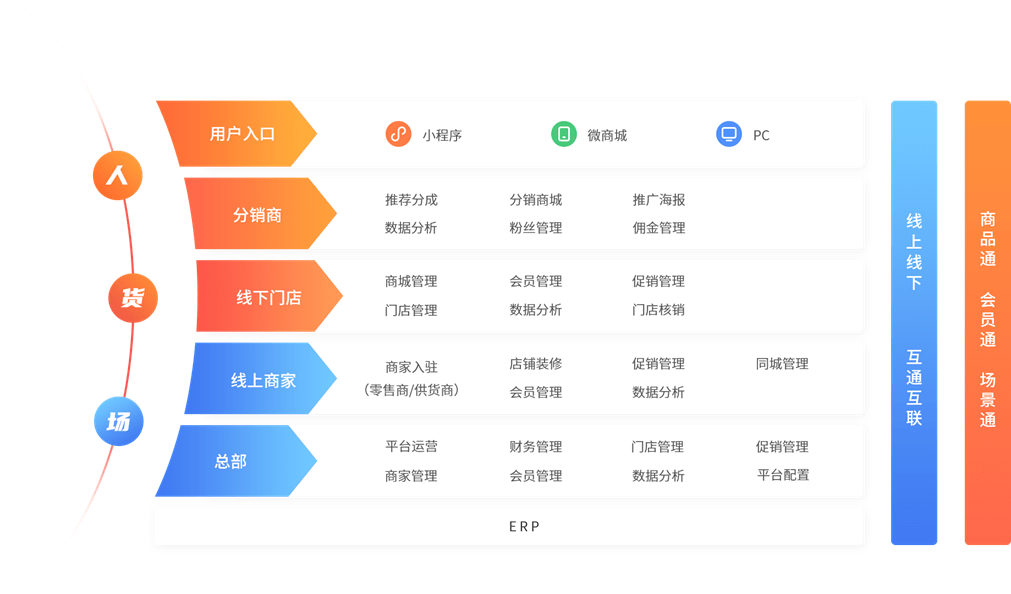The width and height of the screenshot is (1011, 594).
Task: Click the orange 小程序 mini-program icon
Action: [398, 134]
